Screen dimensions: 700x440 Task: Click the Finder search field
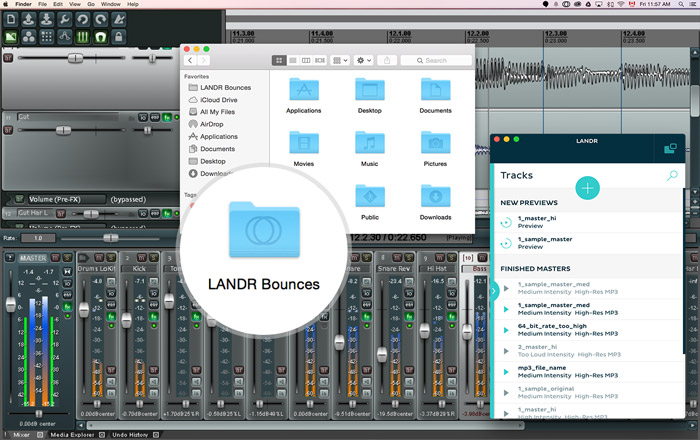point(436,60)
